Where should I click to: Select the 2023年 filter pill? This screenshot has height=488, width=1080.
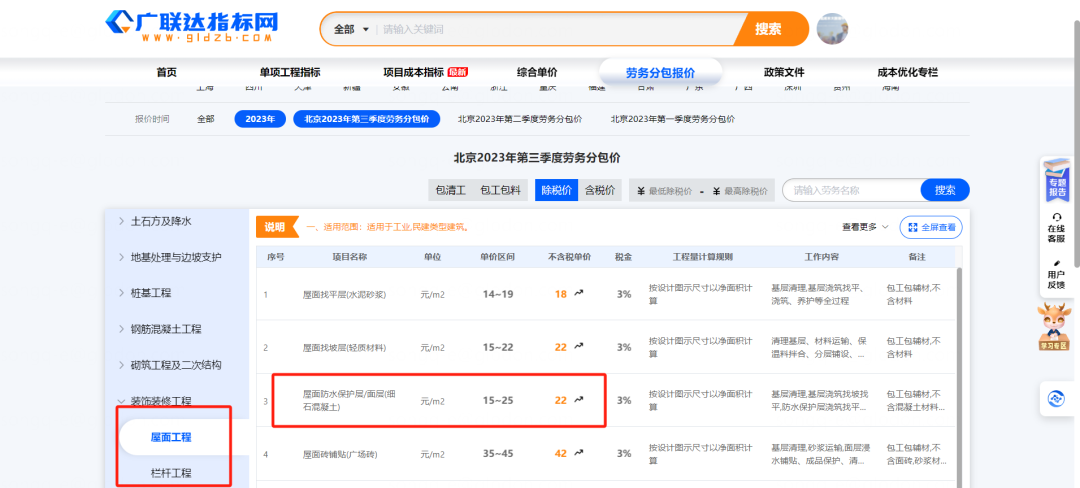(x=260, y=119)
